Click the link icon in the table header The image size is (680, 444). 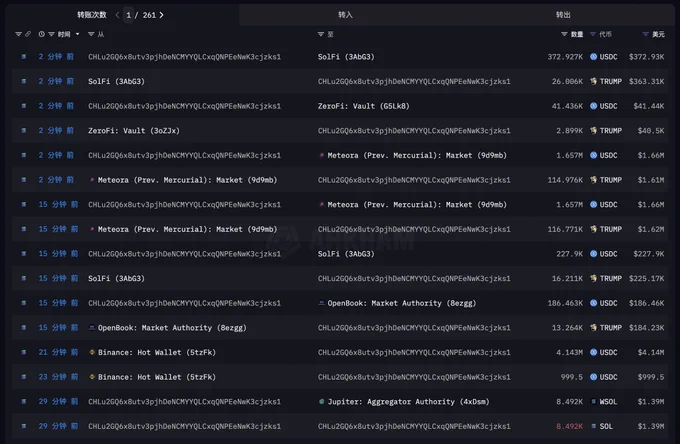pyautogui.click(x=28, y=34)
